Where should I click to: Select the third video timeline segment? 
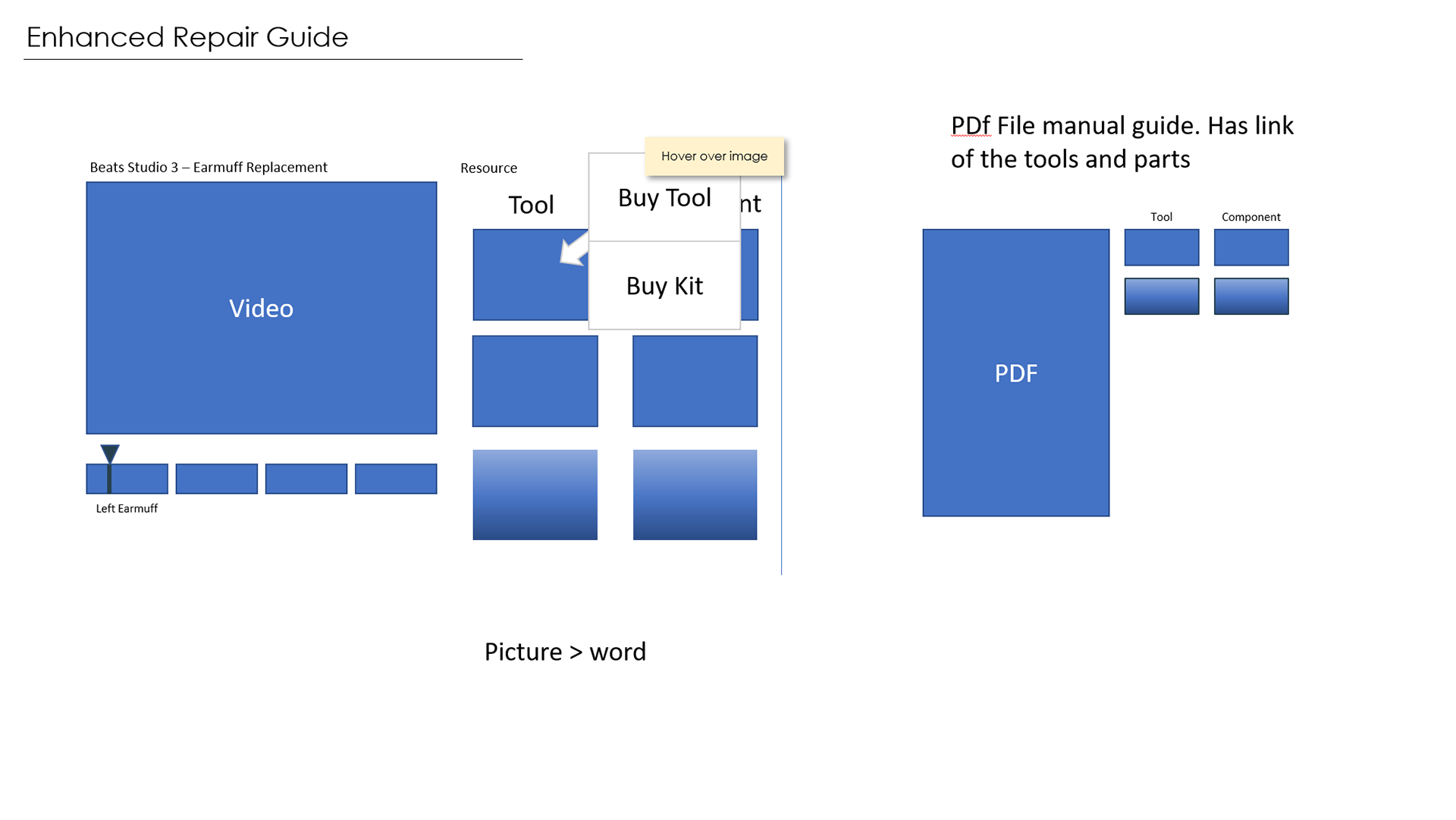click(x=306, y=479)
